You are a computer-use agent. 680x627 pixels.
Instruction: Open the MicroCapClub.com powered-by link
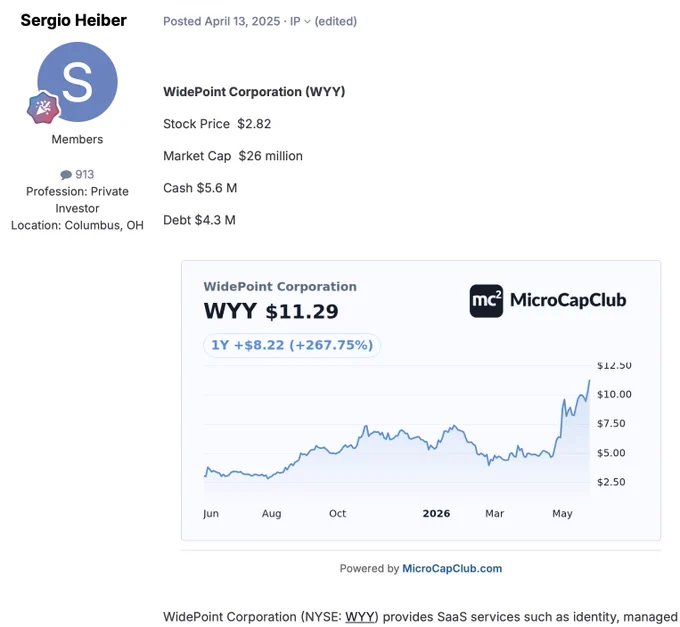click(452, 568)
